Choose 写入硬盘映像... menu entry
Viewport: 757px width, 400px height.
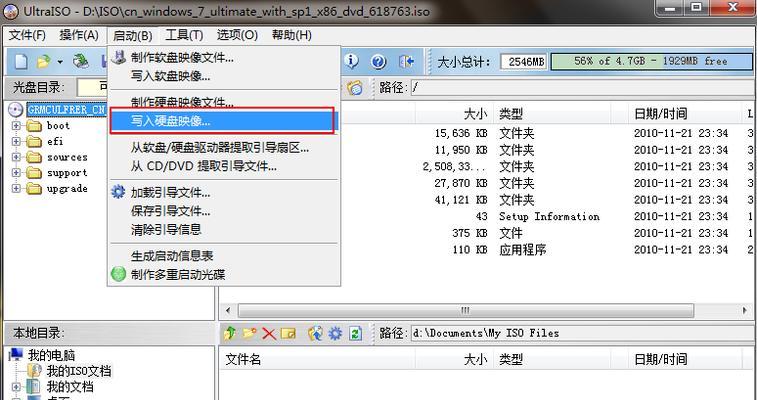coord(223,121)
